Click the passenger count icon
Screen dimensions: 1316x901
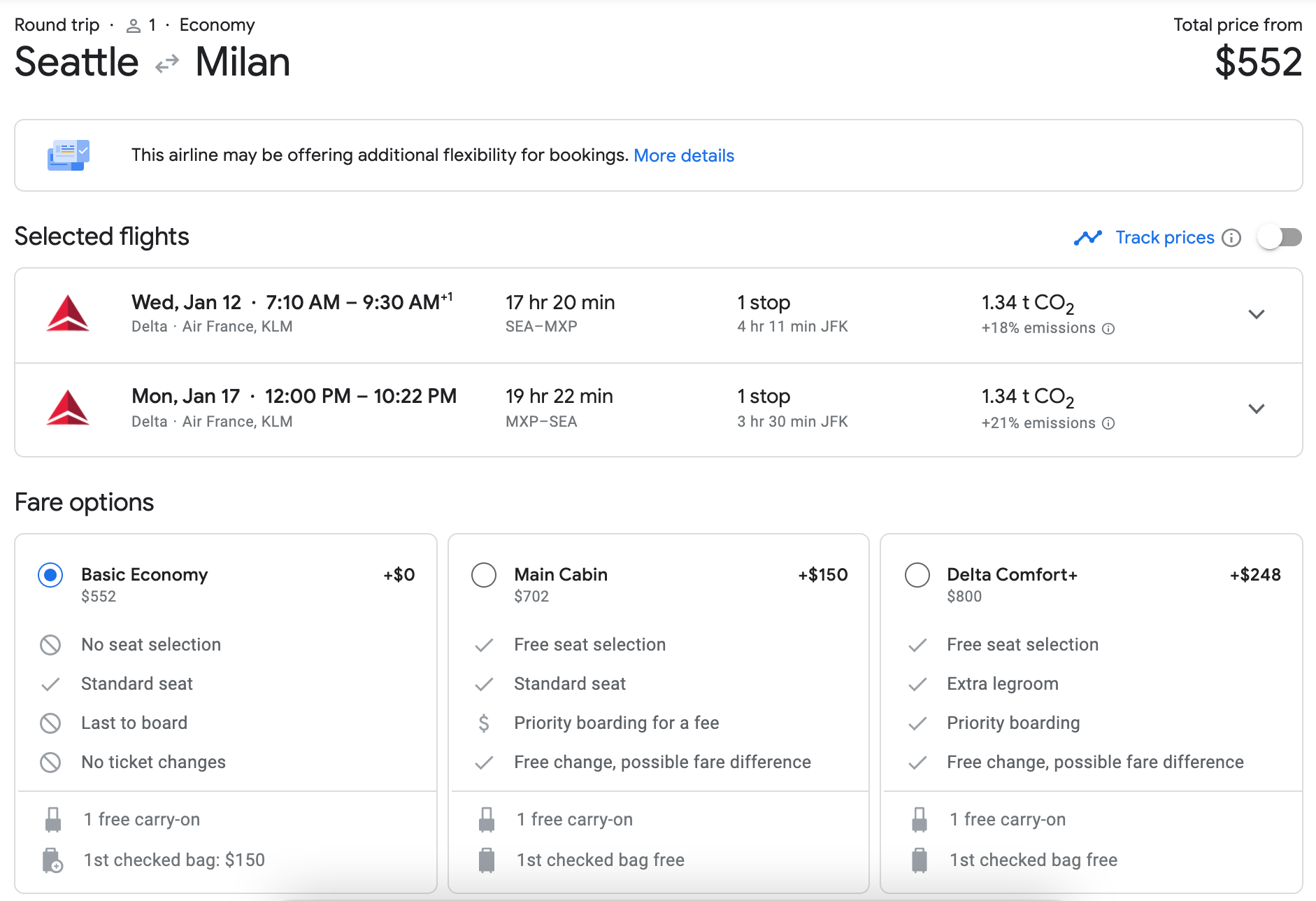133,26
